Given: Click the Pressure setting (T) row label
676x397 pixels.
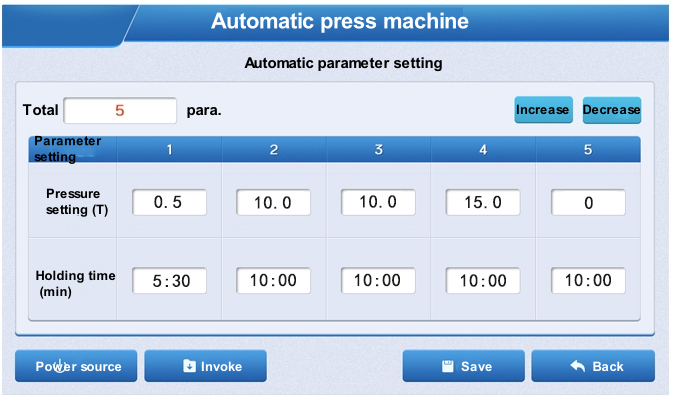Looking at the screenshot, I should pos(77,202).
